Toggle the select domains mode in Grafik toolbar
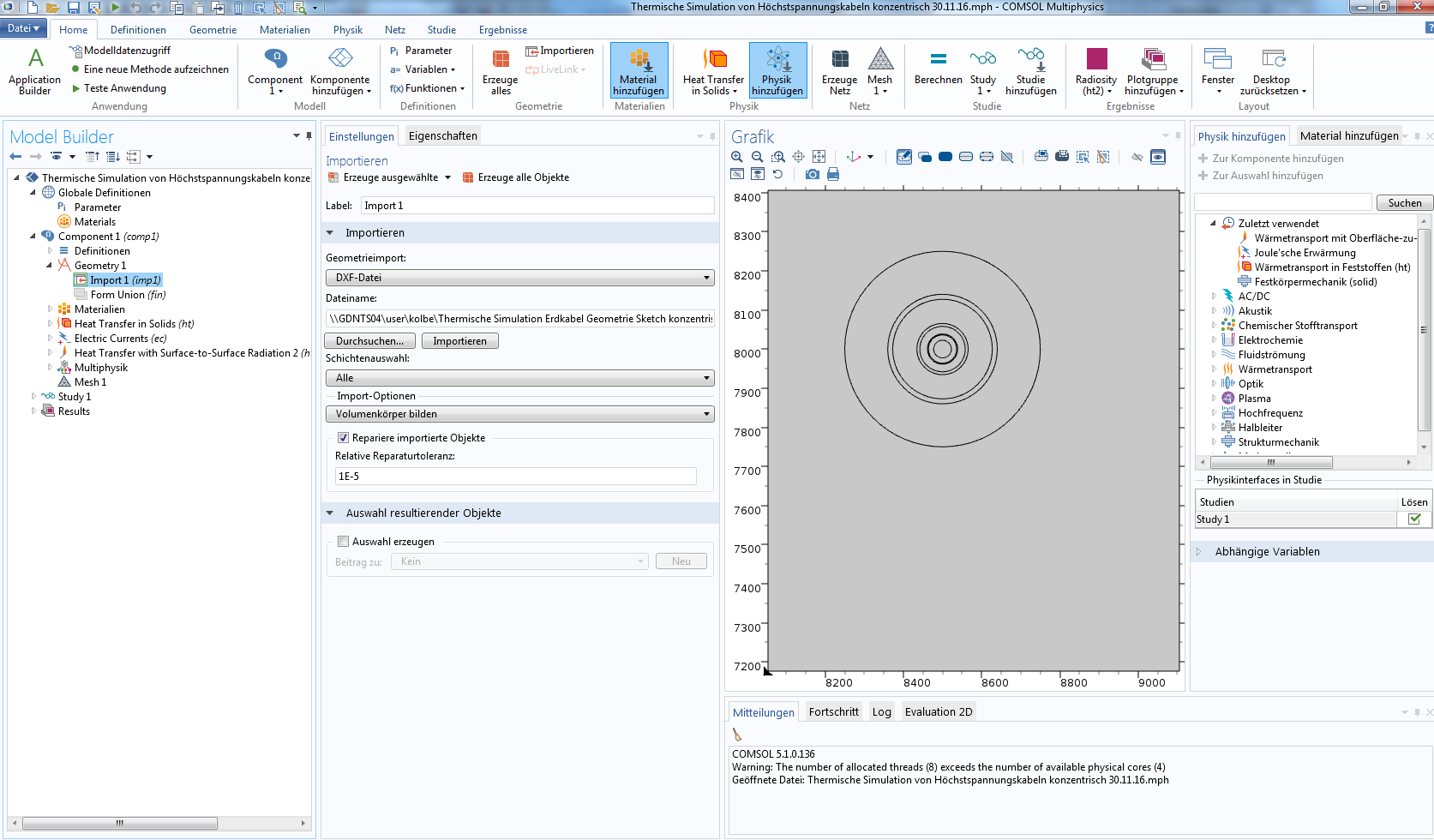This screenshot has height=840, width=1434. (945, 157)
